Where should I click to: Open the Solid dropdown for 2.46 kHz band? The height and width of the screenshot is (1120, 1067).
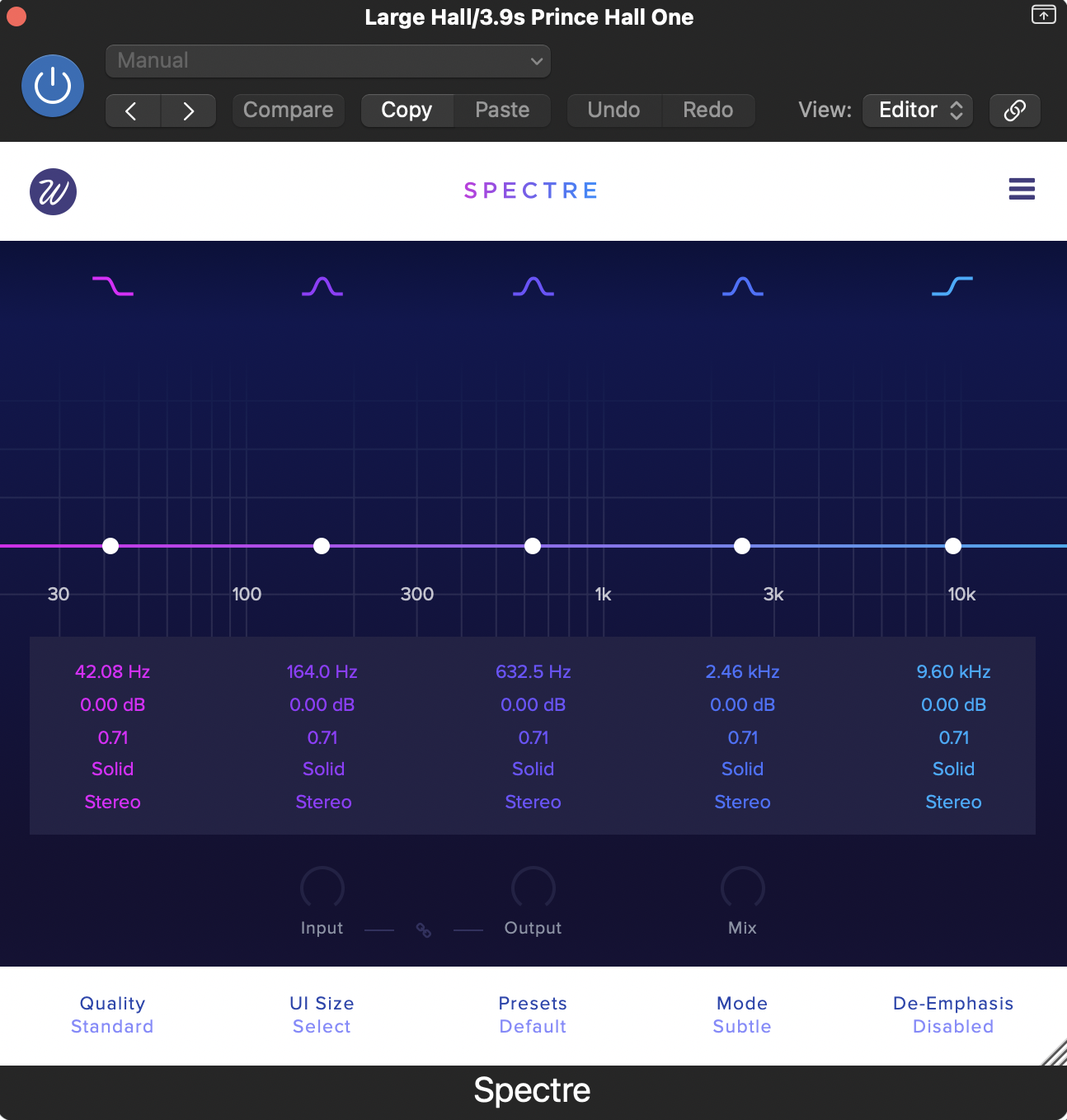tap(743, 769)
